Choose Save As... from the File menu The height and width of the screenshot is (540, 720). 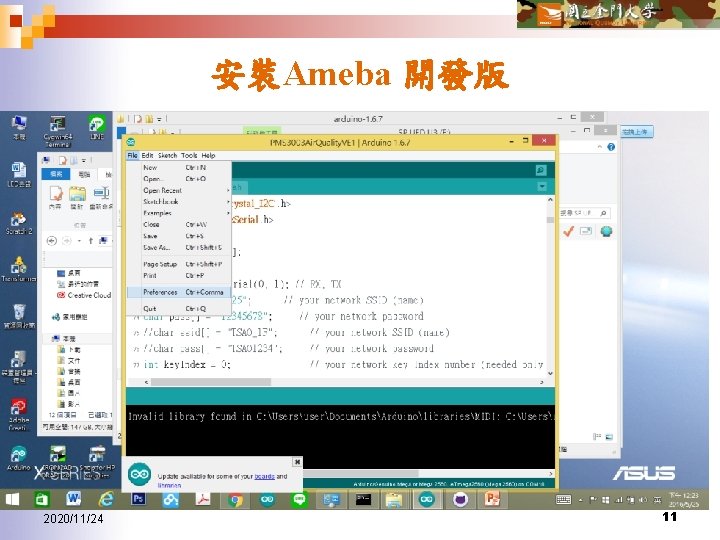pyautogui.click(x=179, y=248)
